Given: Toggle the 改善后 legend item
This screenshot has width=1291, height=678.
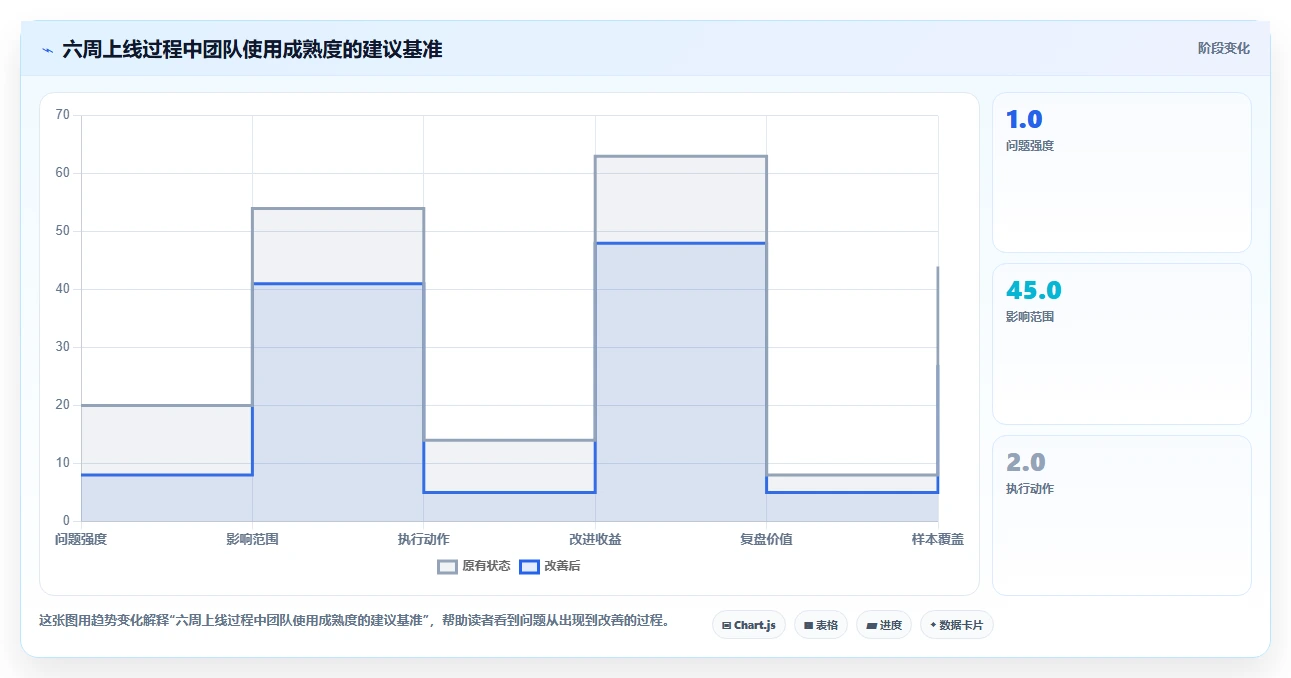Looking at the screenshot, I should pos(550,566).
